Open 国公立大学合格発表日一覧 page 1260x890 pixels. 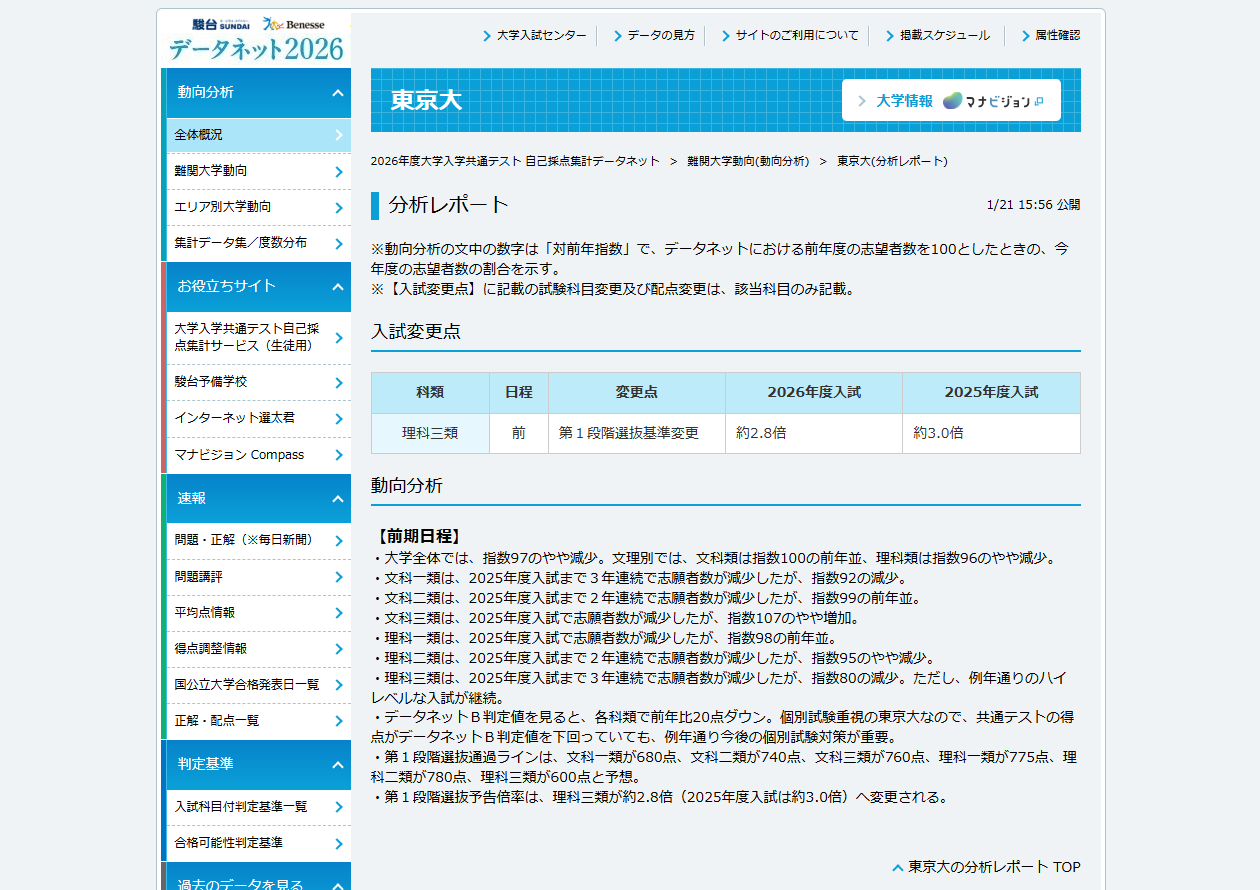tap(250, 686)
